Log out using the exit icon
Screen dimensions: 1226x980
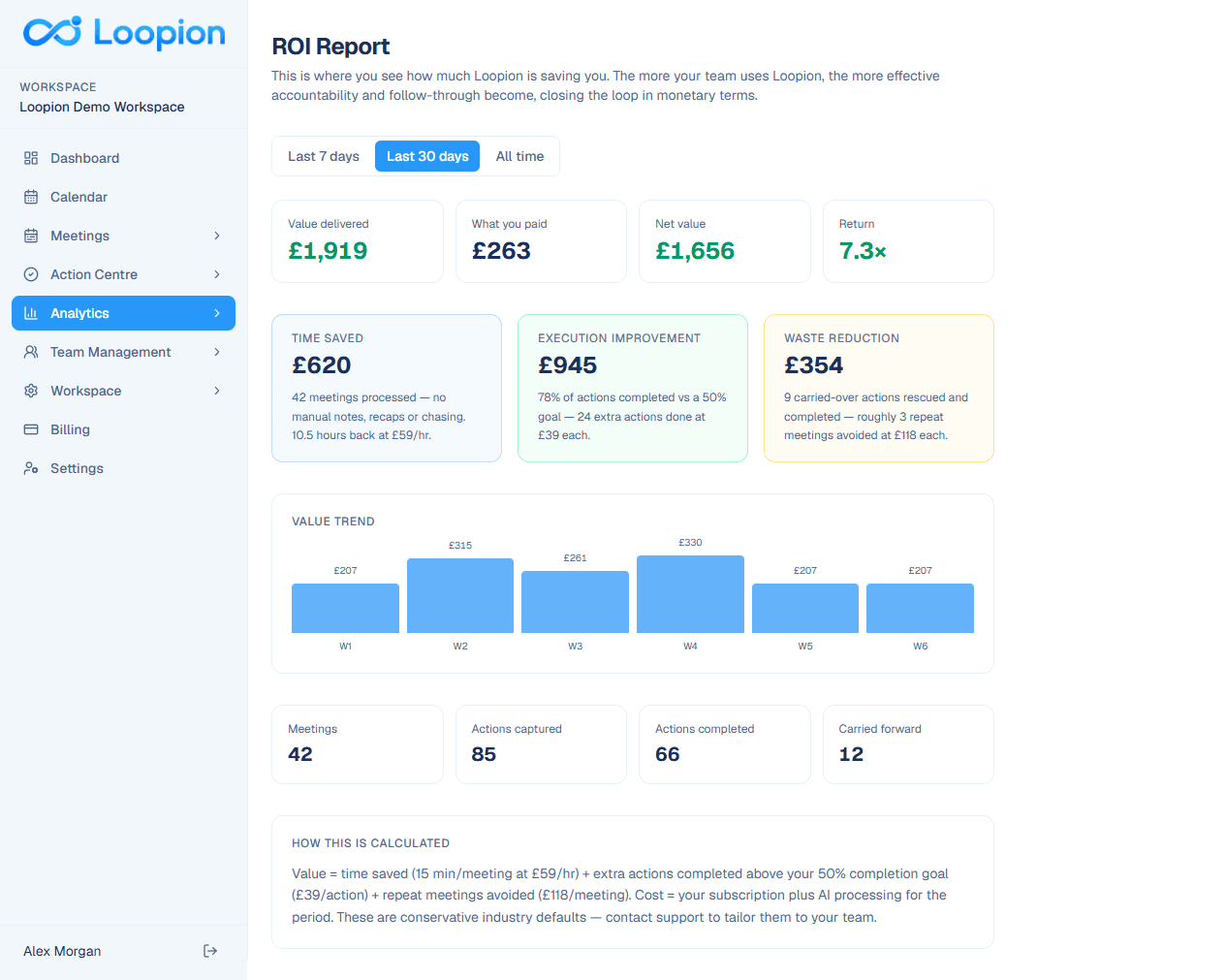[x=210, y=951]
